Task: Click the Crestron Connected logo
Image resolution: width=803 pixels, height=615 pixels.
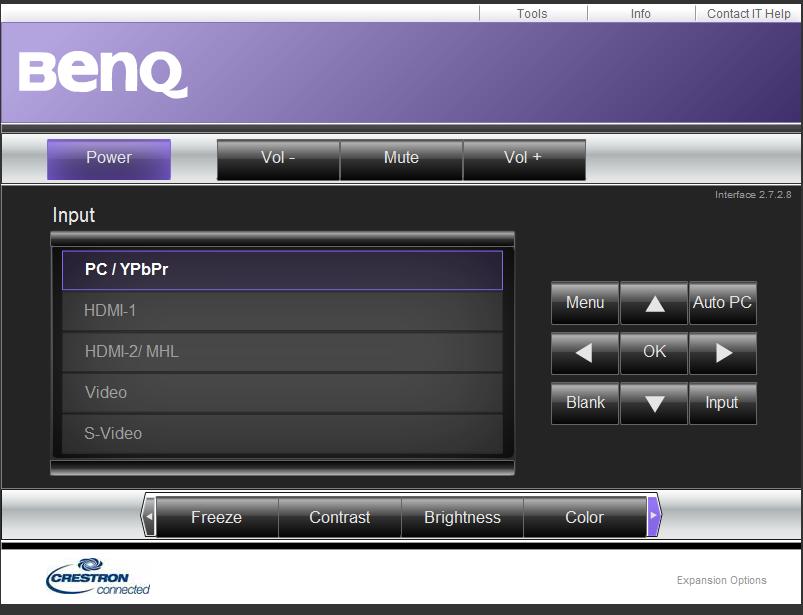Action: pos(98,577)
